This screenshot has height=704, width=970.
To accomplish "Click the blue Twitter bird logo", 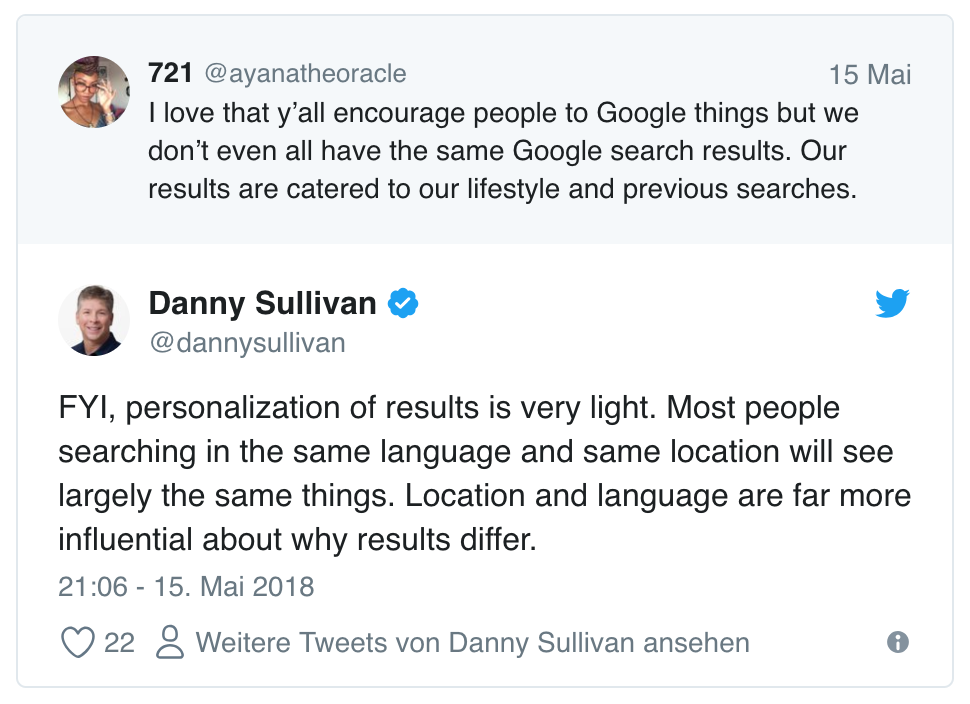I will [892, 303].
